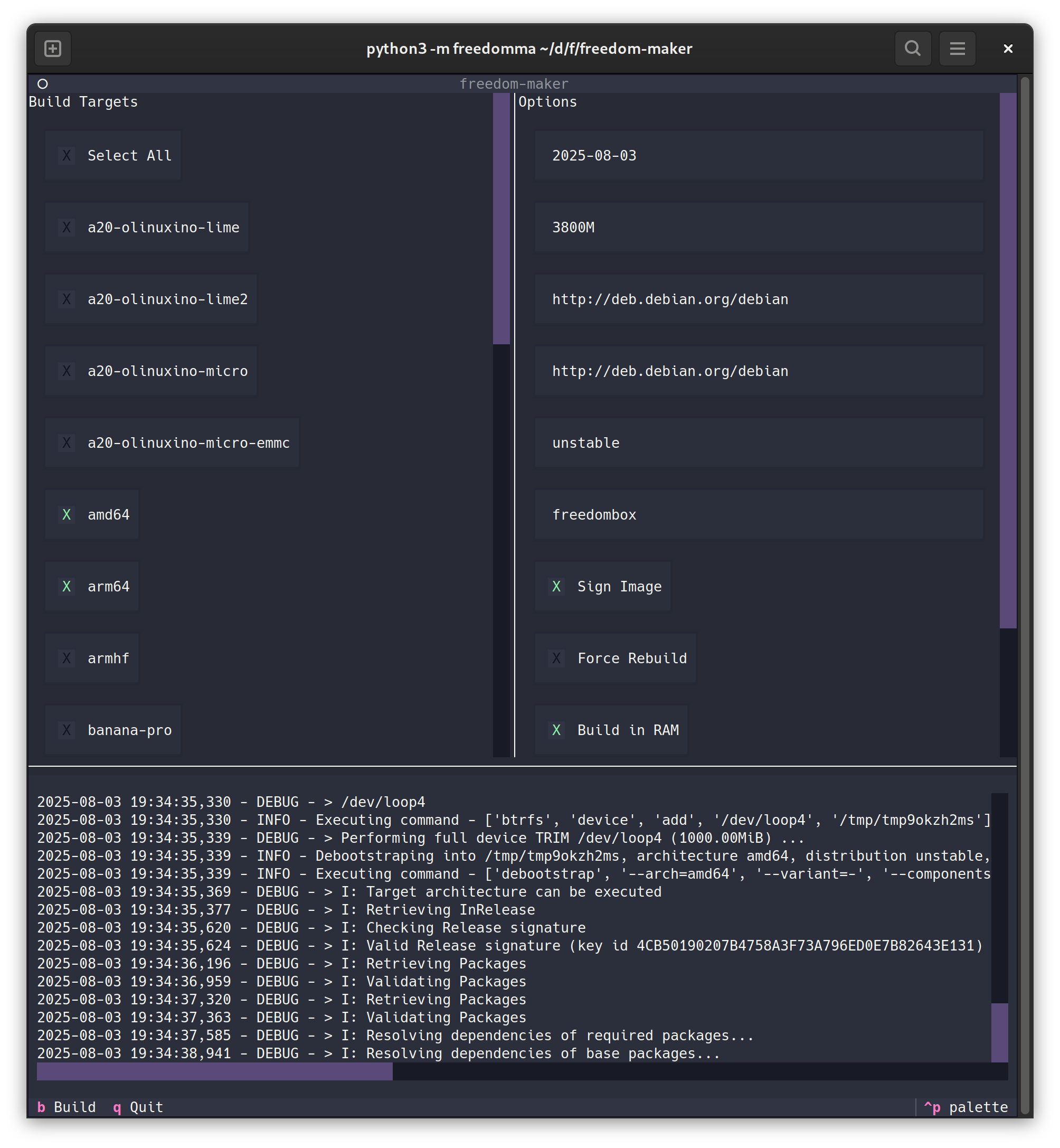
Task: Click the freedom-maker header title
Action: (x=514, y=84)
